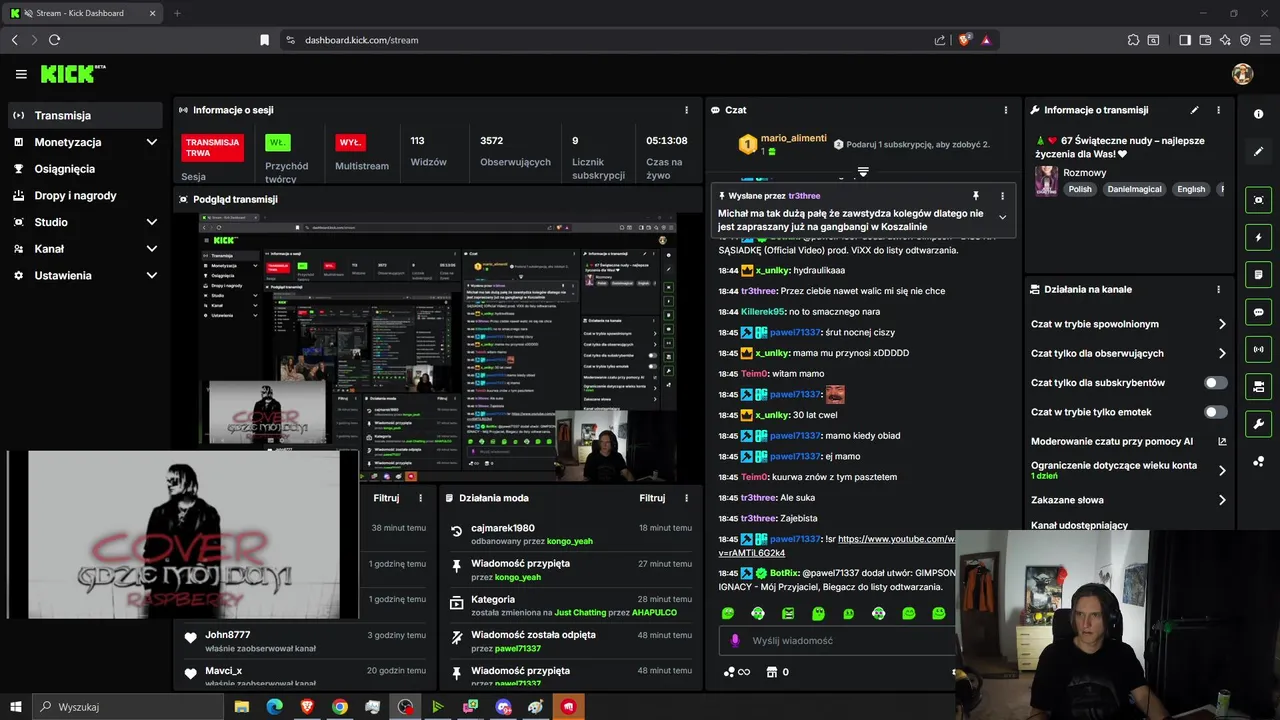Screen dimensions: 1280x720
Task: Click the lightning bolt icon in right toolbar
Action: coord(1258,238)
